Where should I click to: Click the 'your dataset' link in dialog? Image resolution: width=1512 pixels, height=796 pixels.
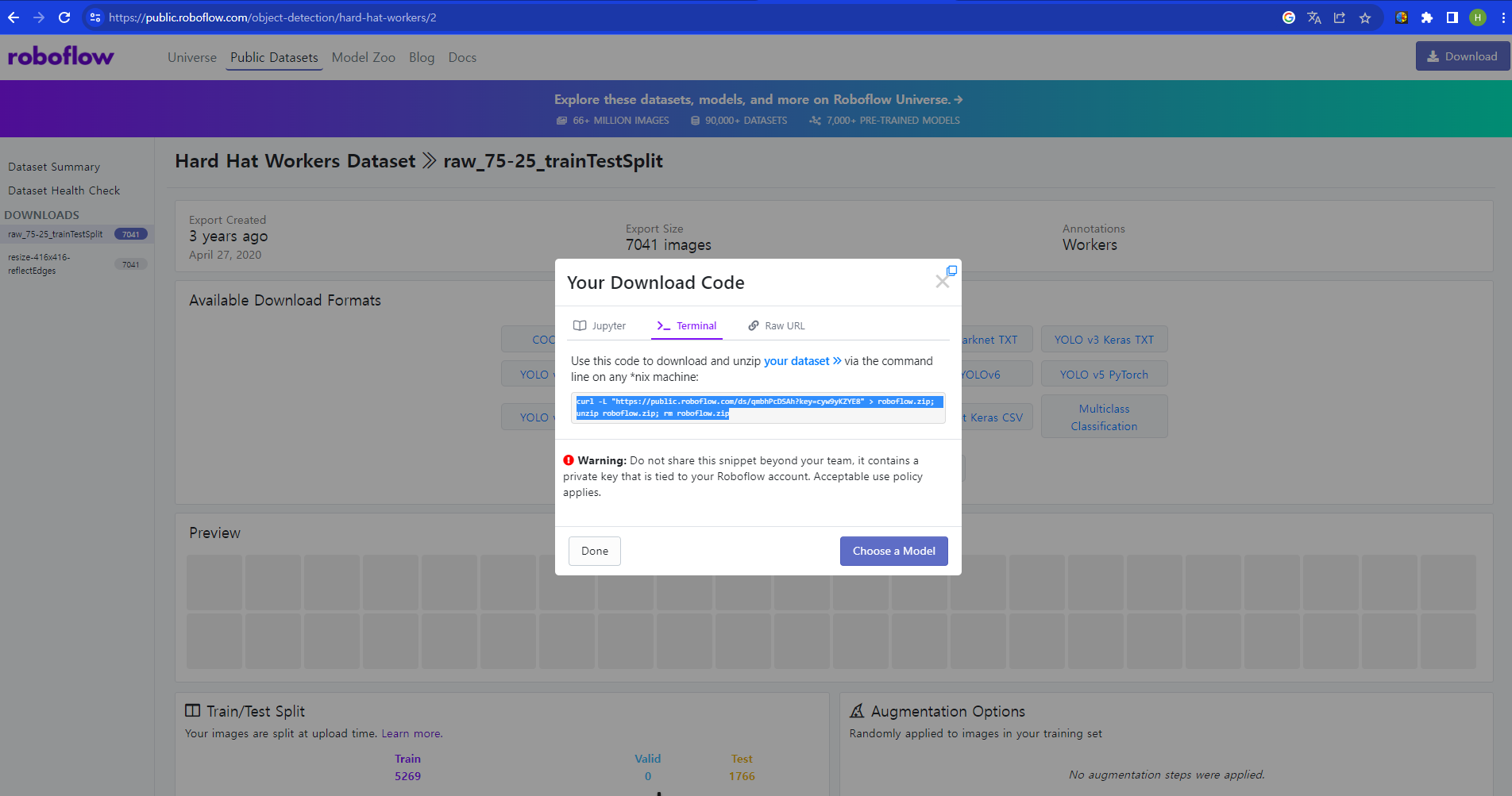[x=802, y=361]
